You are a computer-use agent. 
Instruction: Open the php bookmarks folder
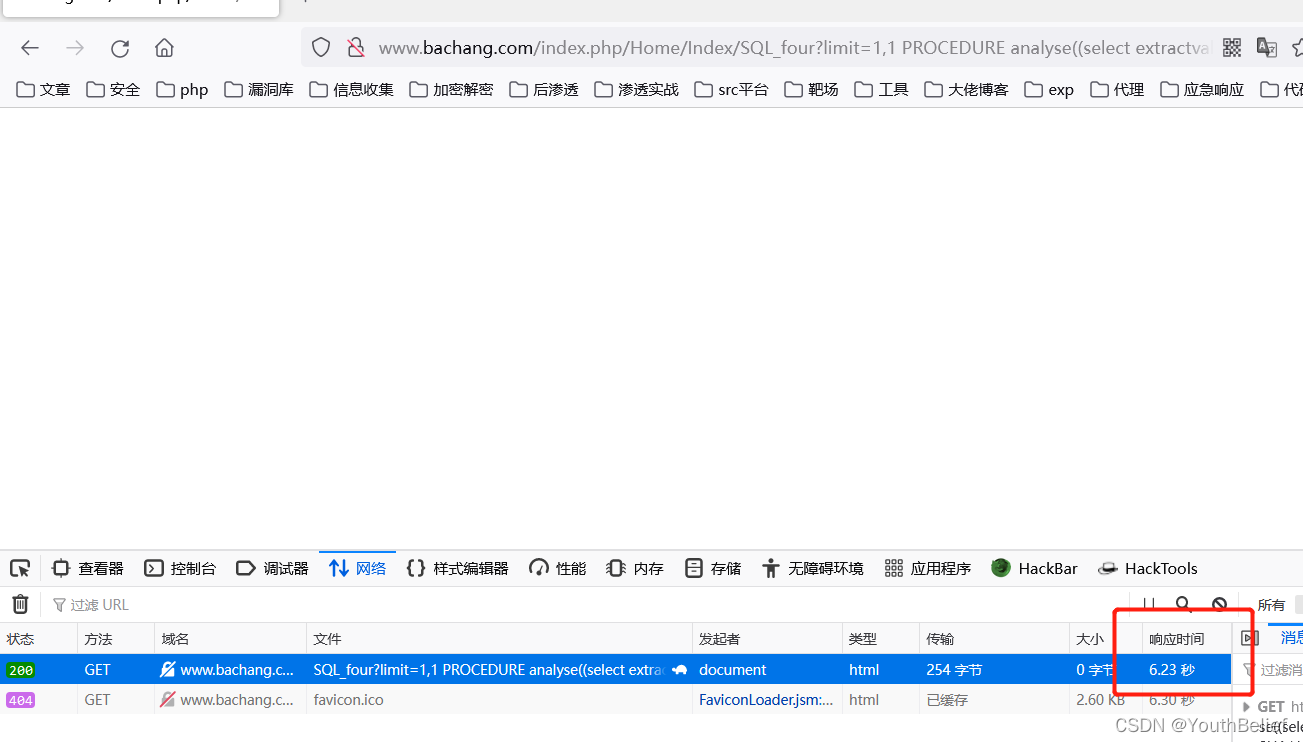[x=182, y=89]
